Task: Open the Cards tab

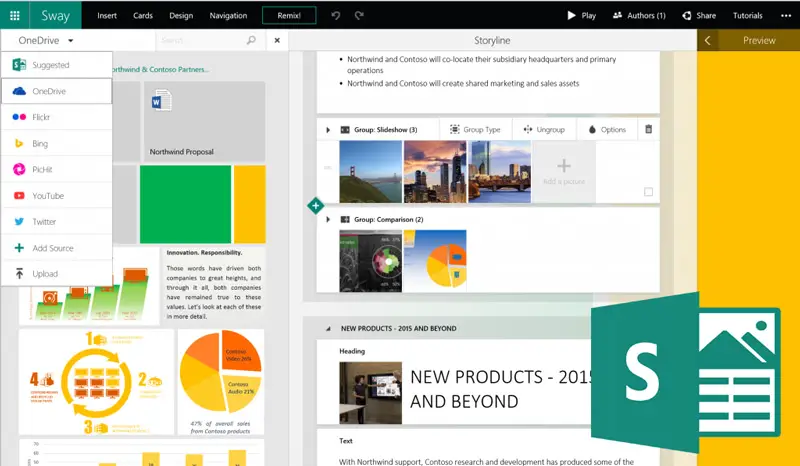Action: pyautogui.click(x=143, y=15)
